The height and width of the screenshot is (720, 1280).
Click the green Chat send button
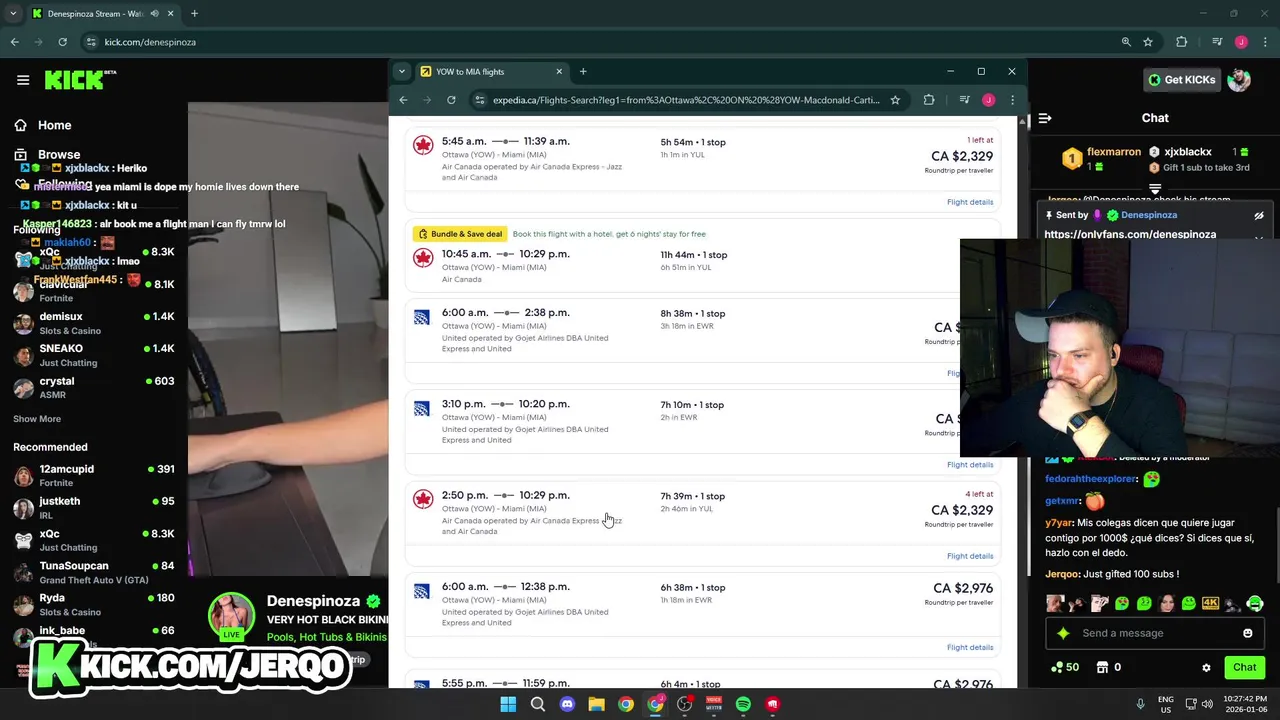click(1244, 667)
